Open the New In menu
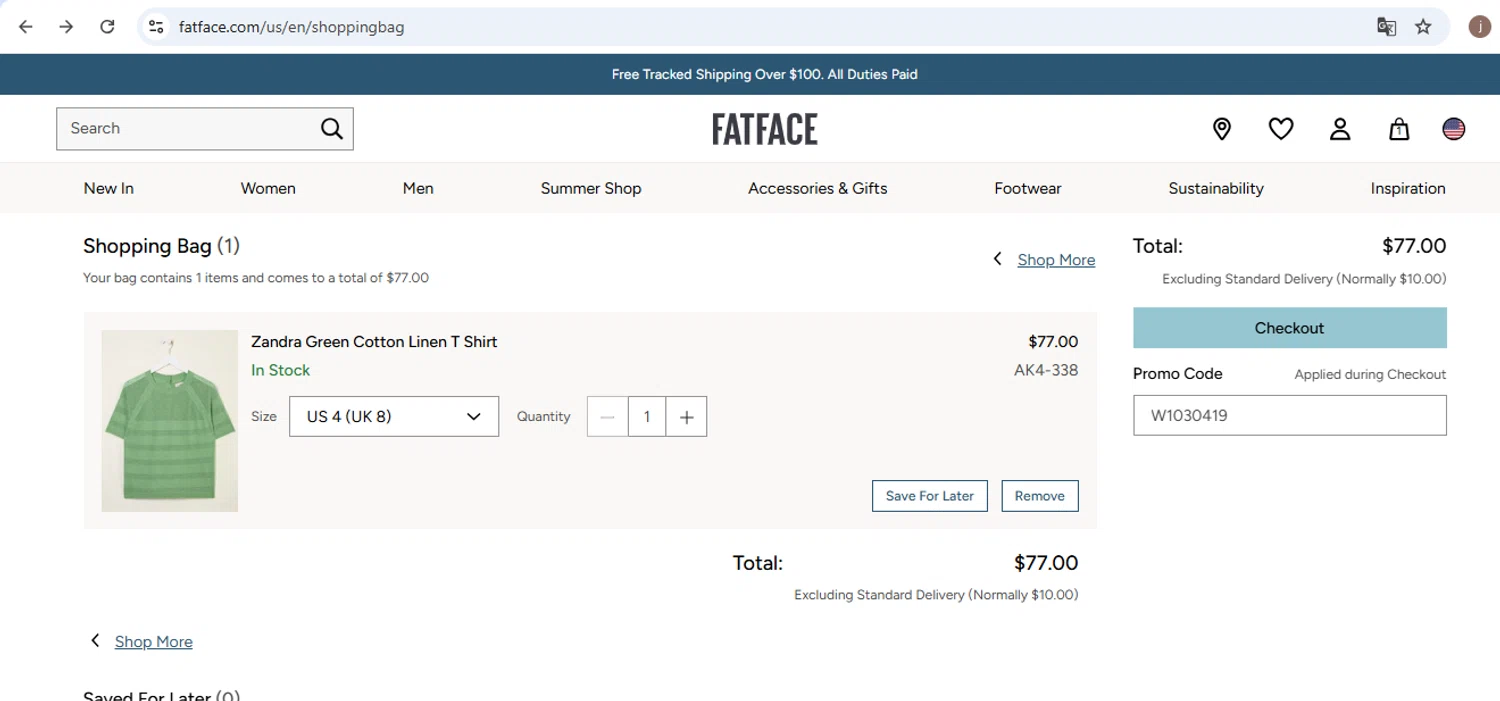Screen dimensions: 1500x701 [x=109, y=188]
